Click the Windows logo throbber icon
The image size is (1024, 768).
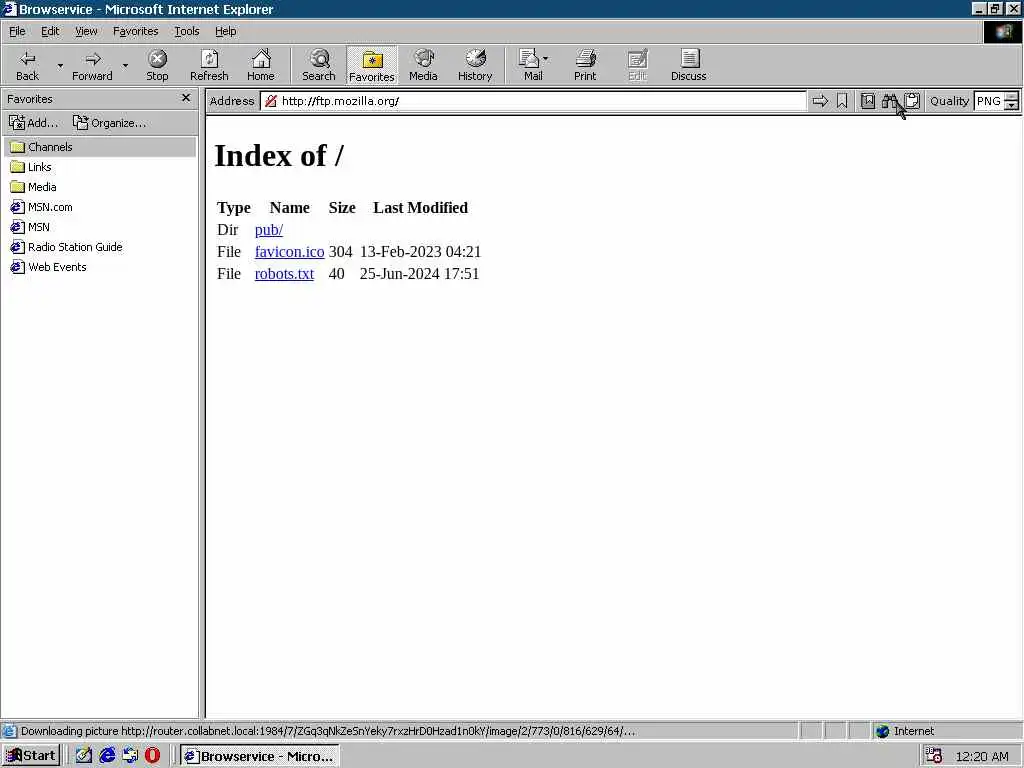point(1002,32)
